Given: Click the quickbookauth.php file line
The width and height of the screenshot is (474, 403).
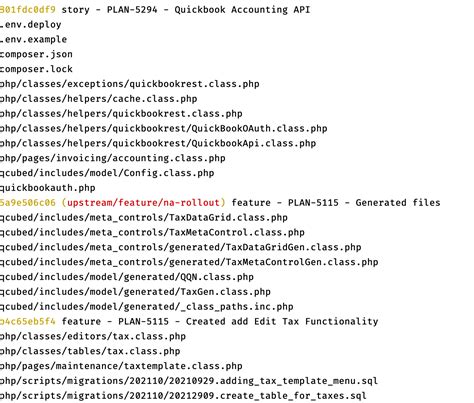Looking at the screenshot, I should (x=48, y=188).
